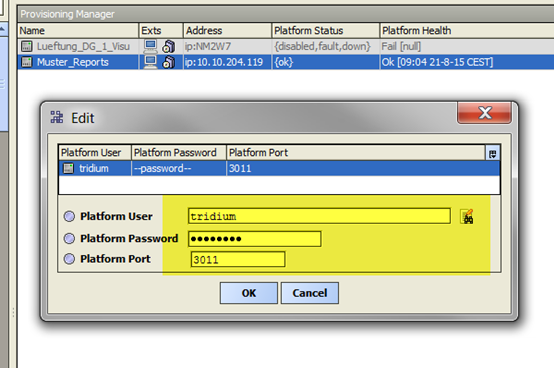Click computer Exts icon in Lueftung_DG_1_Visu row
The height and width of the screenshot is (368, 554).
pos(150,46)
